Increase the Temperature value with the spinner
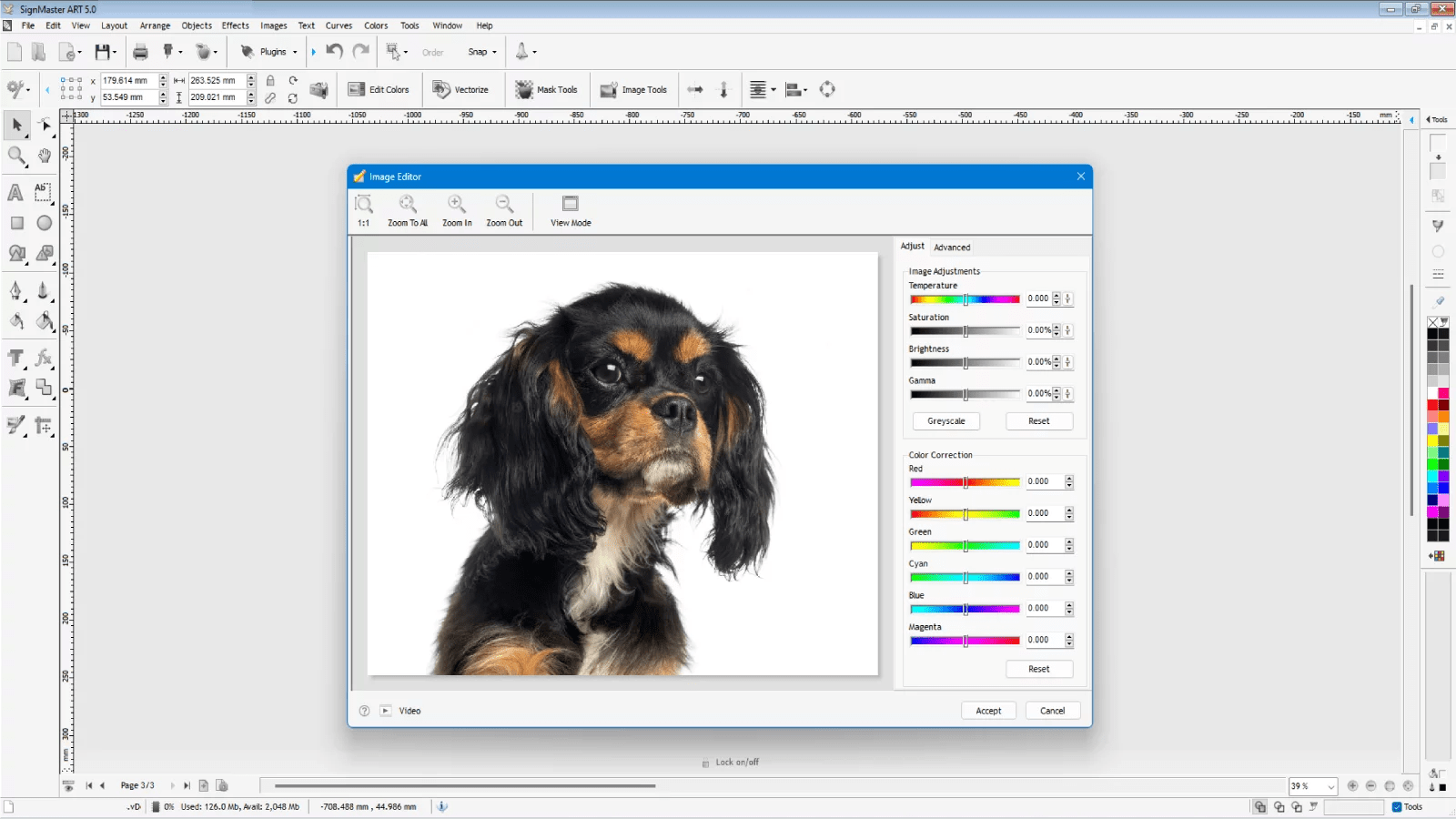The width and height of the screenshot is (1456, 819). click(x=1057, y=296)
